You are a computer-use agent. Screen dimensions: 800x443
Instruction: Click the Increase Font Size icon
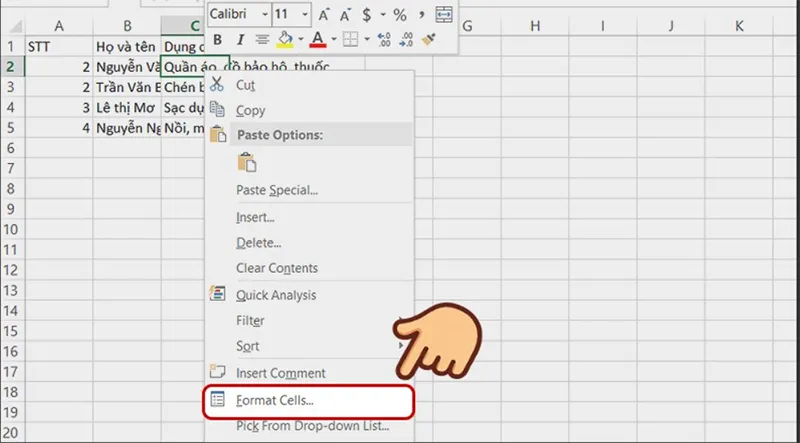(x=325, y=14)
